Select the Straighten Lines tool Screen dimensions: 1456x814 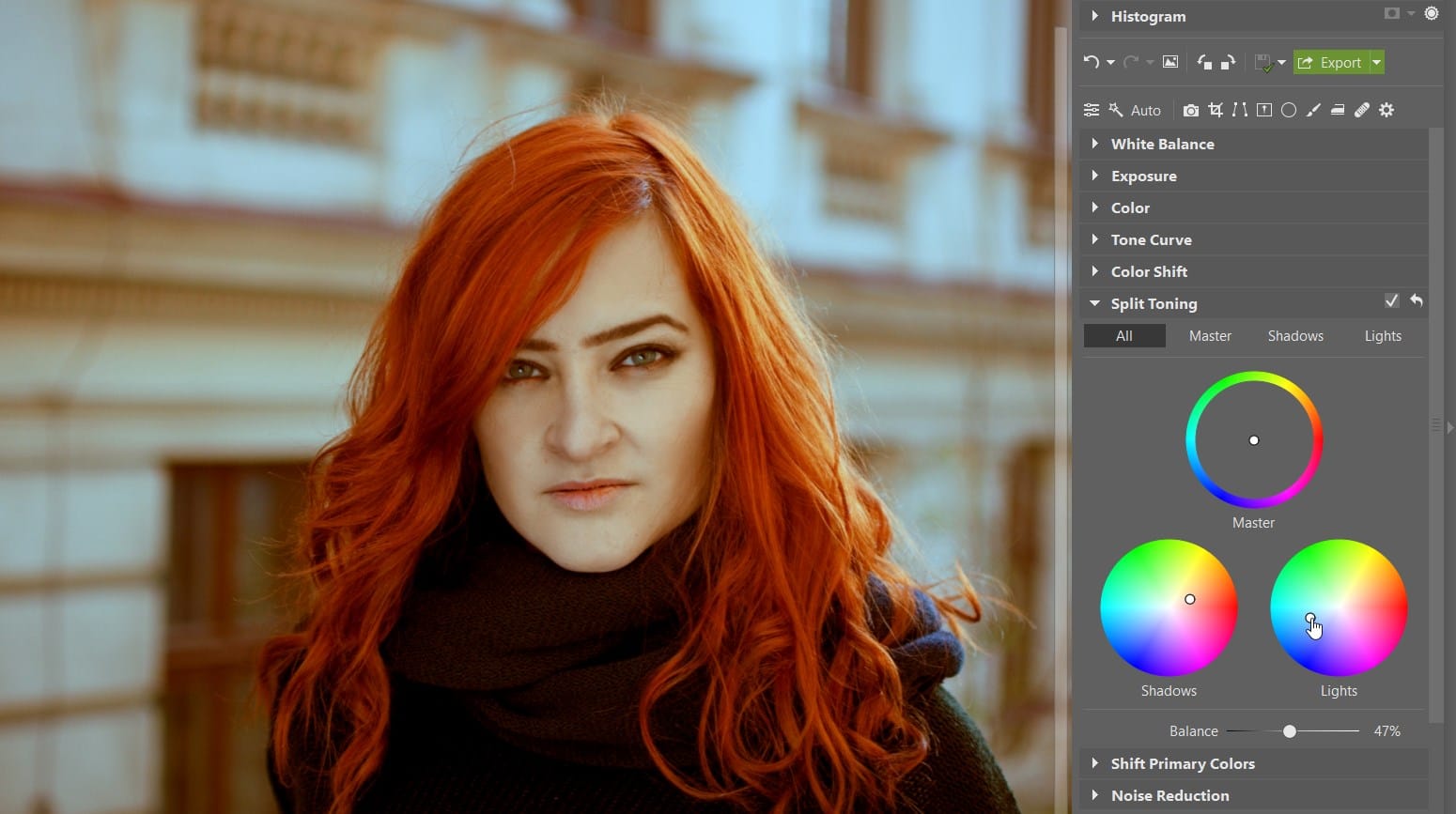[1240, 110]
